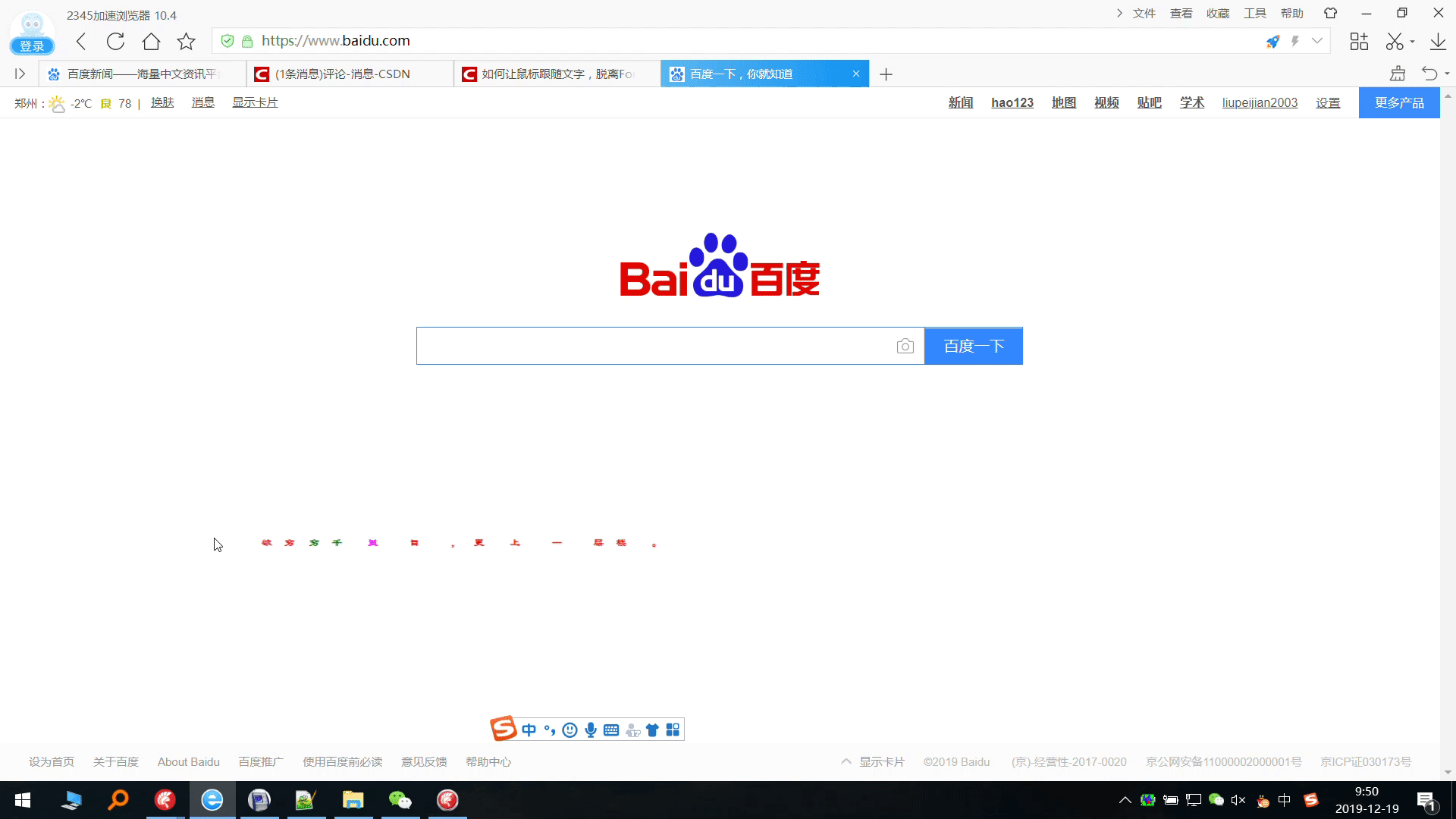Screen dimensions: 1456x819
Task: Expand the screenshot tool dropdown arrow
Action: point(1412,42)
